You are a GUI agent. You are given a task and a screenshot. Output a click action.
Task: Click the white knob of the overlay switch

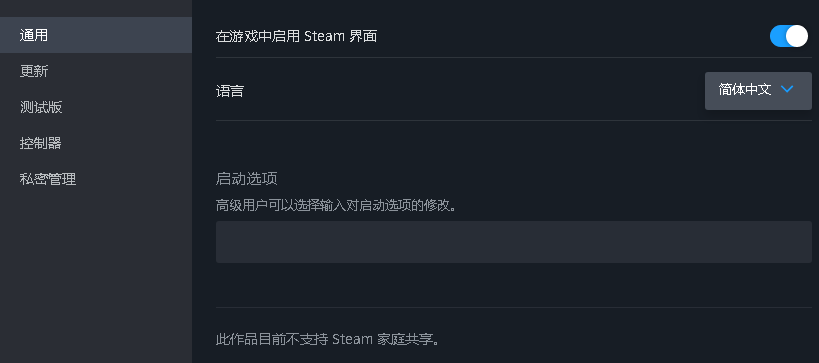(797, 36)
